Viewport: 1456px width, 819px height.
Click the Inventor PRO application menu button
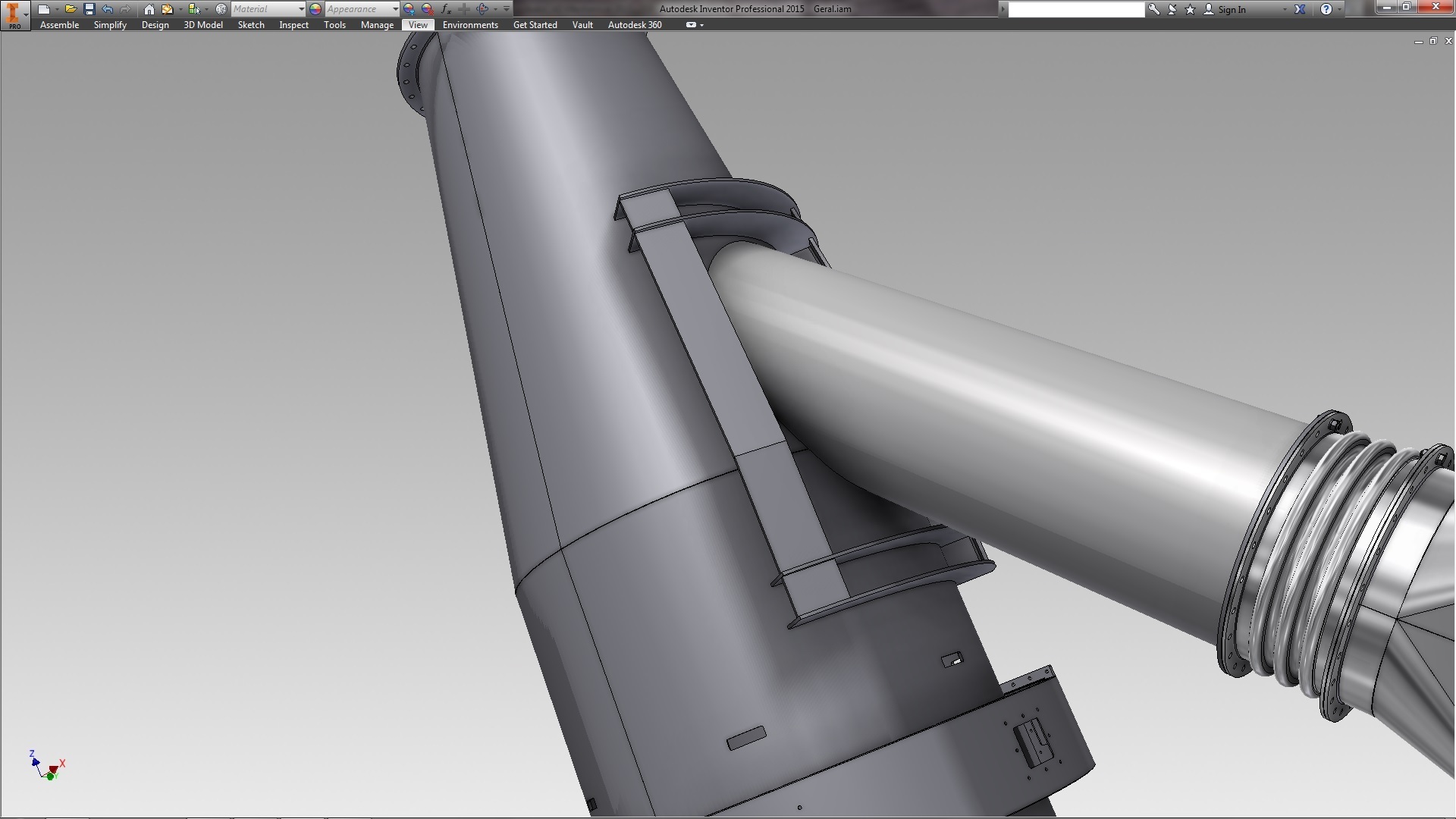click(14, 14)
